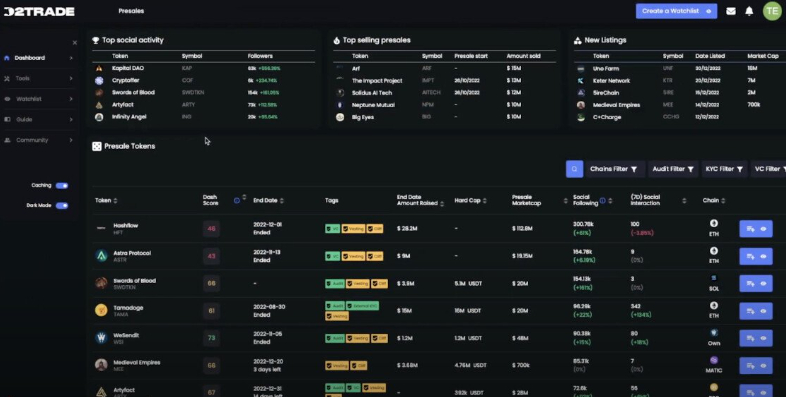This screenshot has height=397, width=786.
Task: Click the blue search icon button
Action: (574, 169)
